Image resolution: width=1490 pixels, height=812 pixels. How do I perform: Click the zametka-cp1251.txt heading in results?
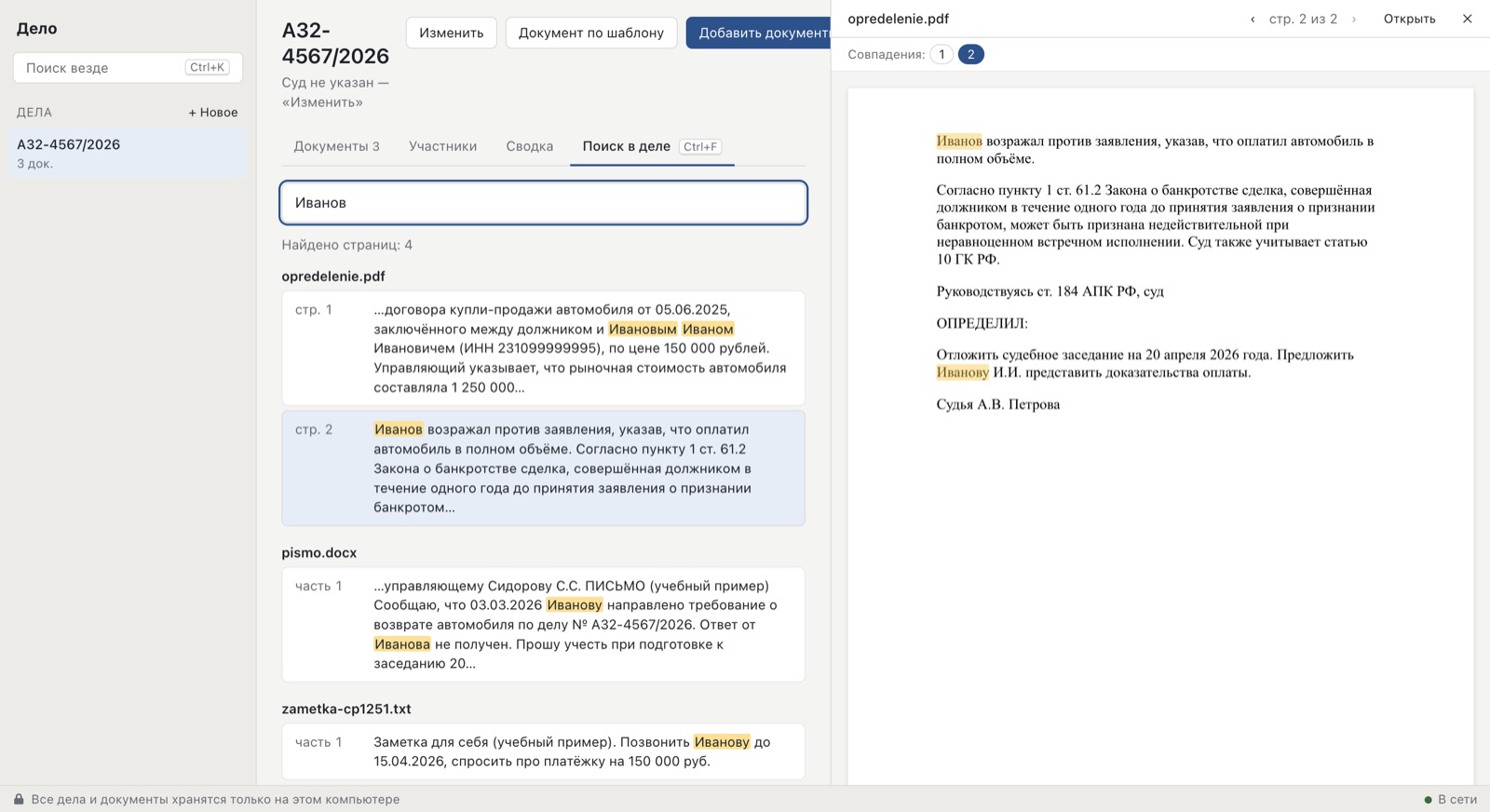(x=346, y=709)
